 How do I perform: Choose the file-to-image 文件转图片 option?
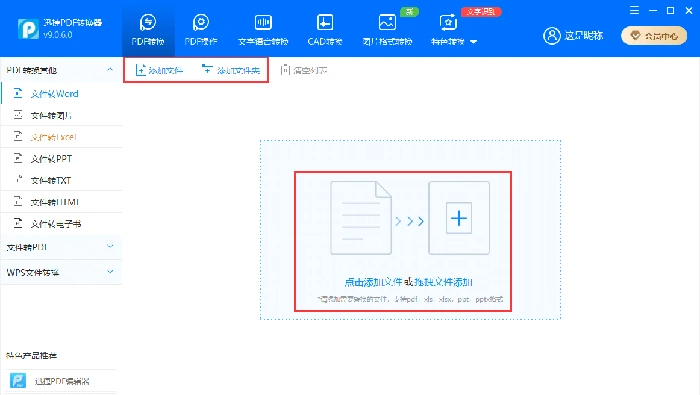pos(62,115)
